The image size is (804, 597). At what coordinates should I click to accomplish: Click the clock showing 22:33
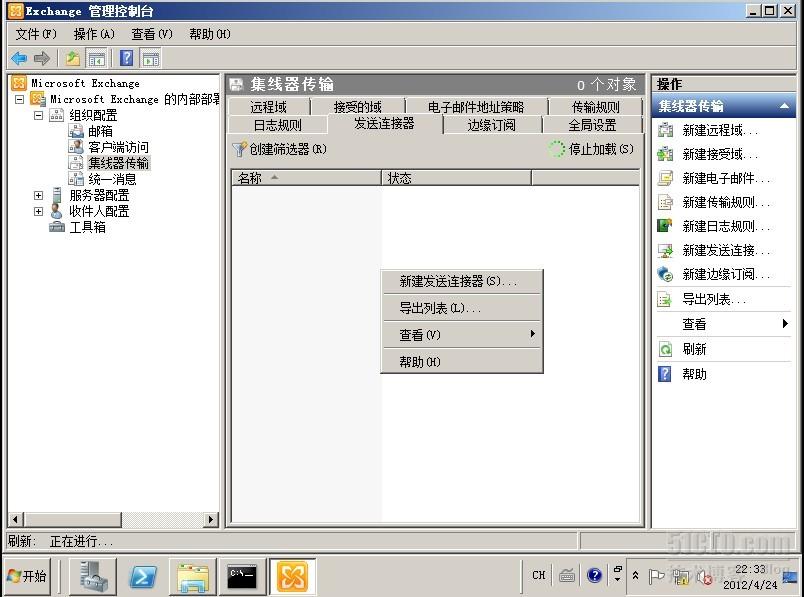750,569
